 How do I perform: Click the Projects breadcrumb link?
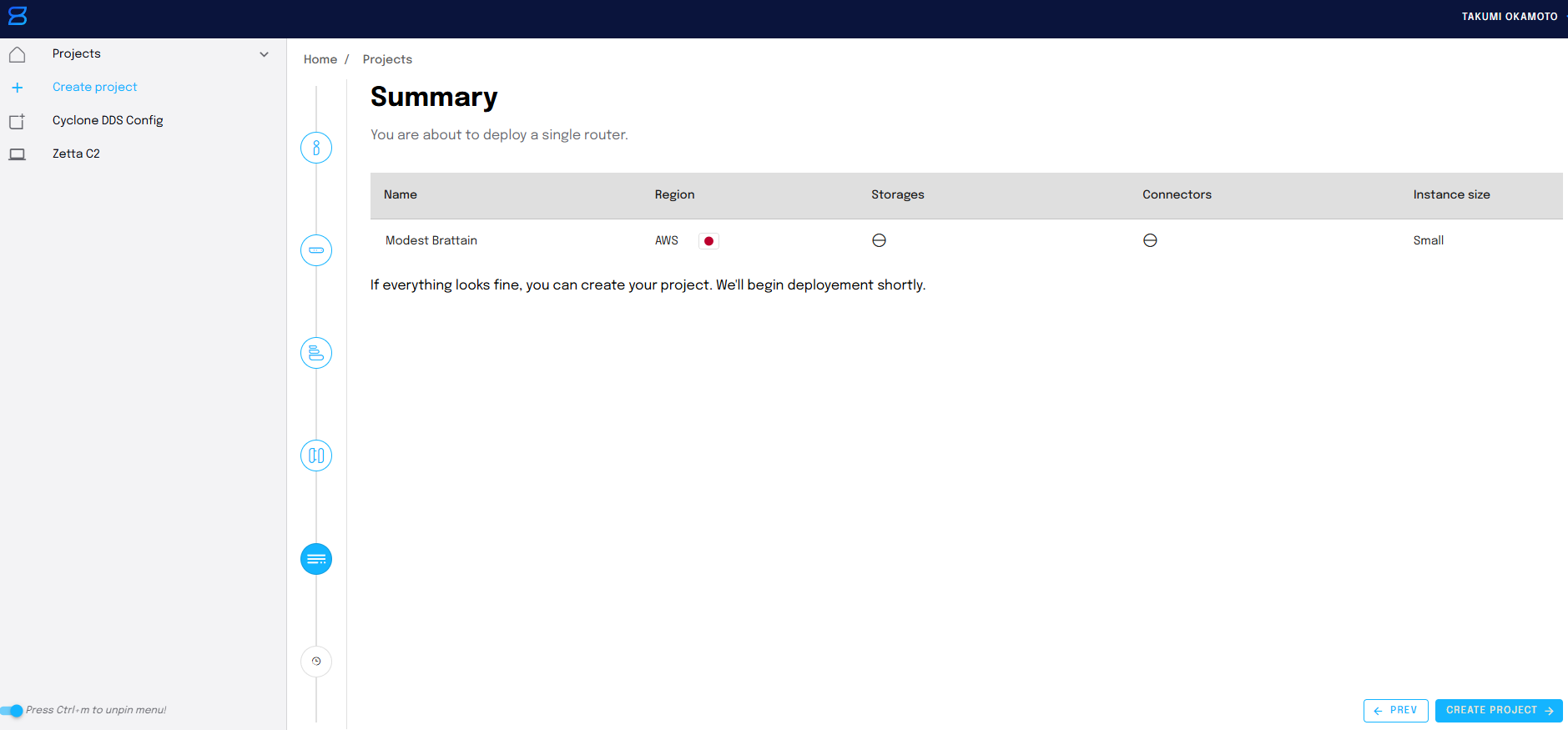point(387,59)
